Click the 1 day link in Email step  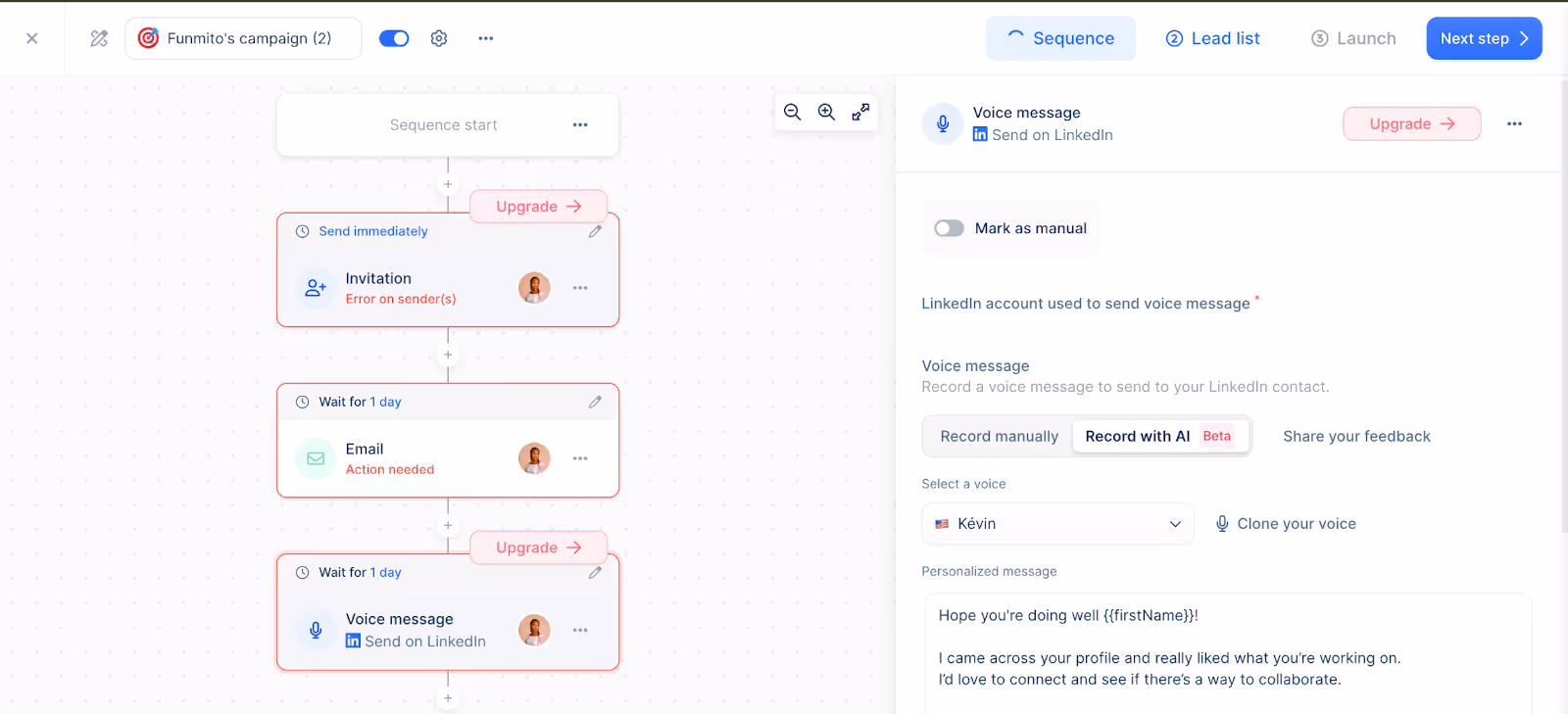385,402
